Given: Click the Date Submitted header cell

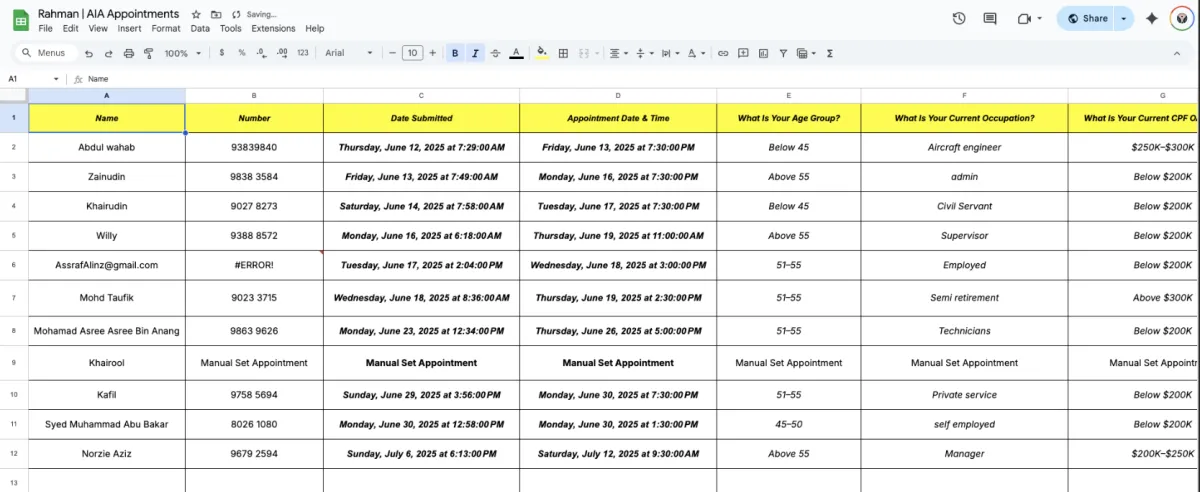Looking at the screenshot, I should [x=421, y=118].
